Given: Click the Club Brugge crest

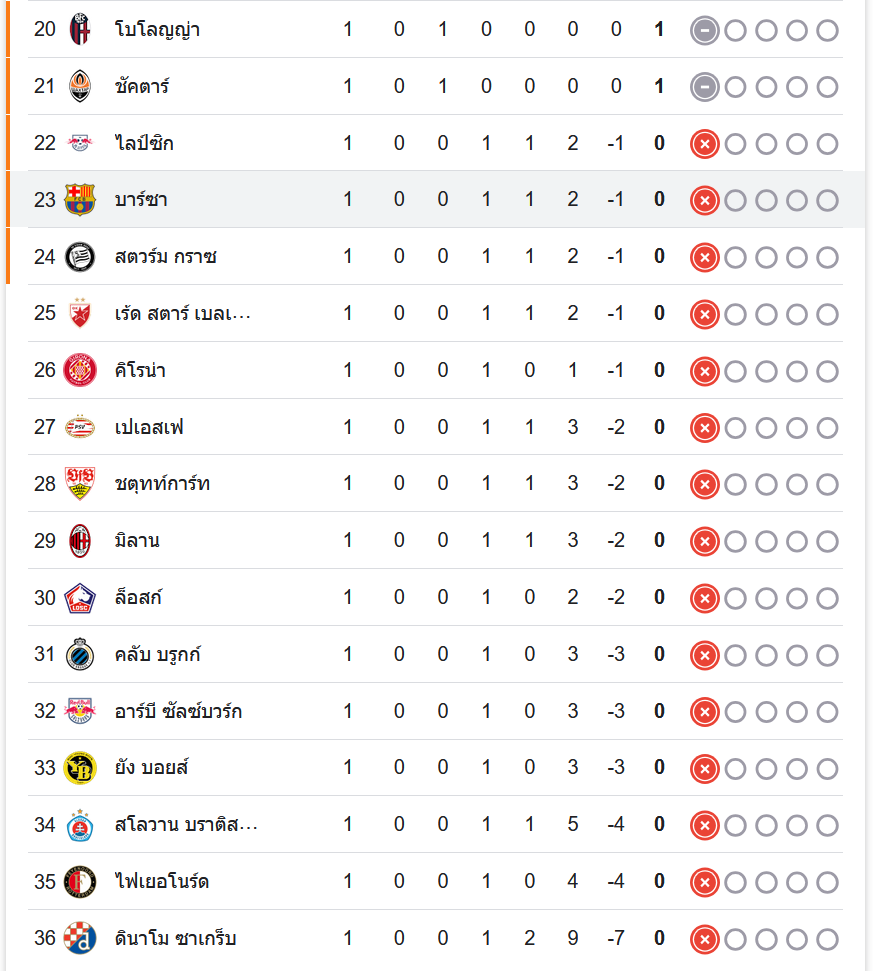Looking at the screenshot, I should [80, 655].
